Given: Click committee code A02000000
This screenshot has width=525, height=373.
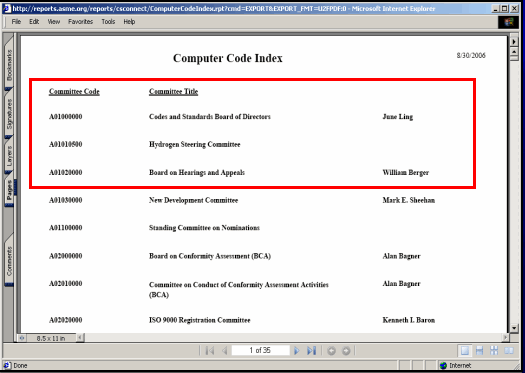Looking at the screenshot, I should 66,256.
